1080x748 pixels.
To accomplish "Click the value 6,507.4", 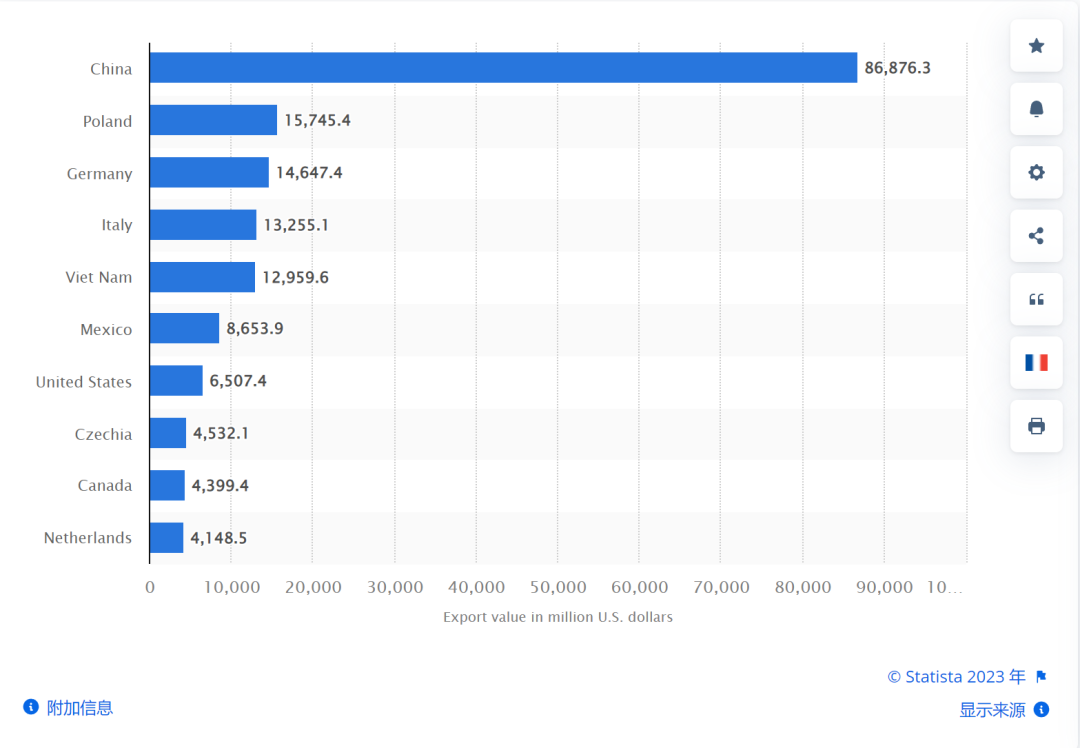I will click(238, 380).
